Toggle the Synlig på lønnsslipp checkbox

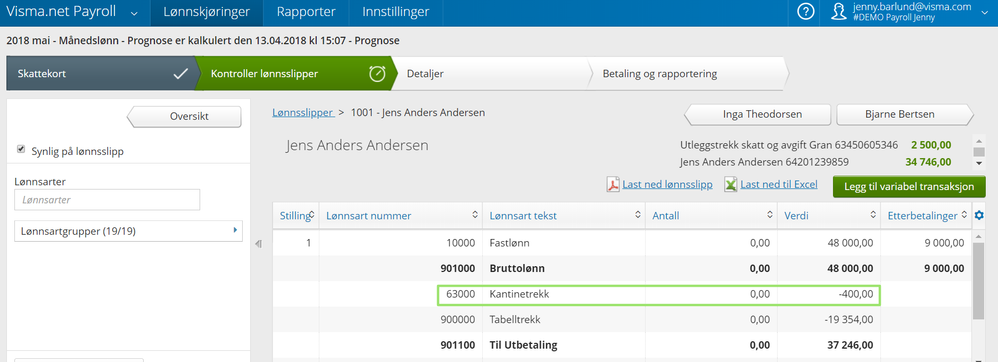point(20,150)
